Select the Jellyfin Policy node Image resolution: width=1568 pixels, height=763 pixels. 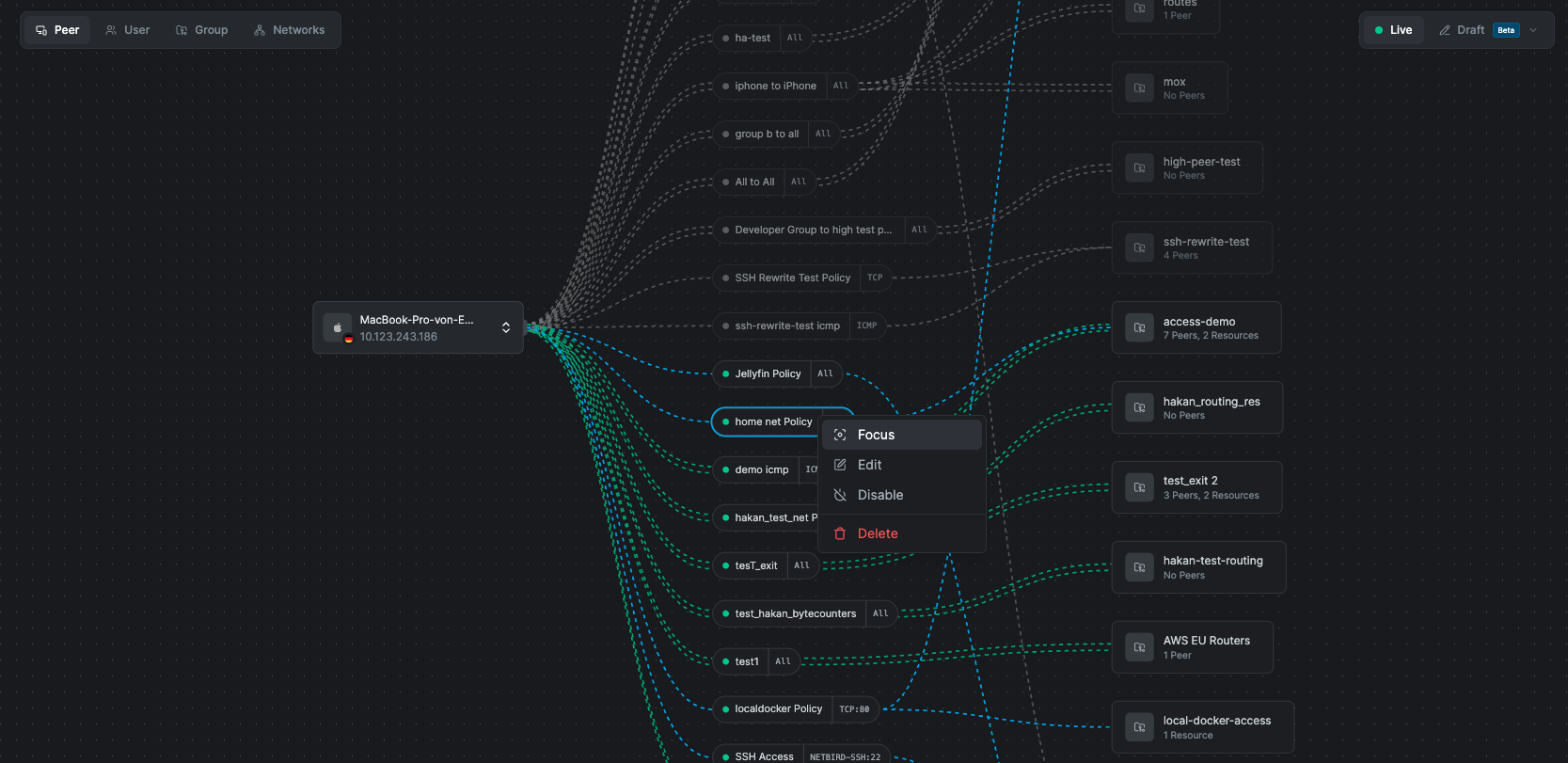pyautogui.click(x=777, y=374)
